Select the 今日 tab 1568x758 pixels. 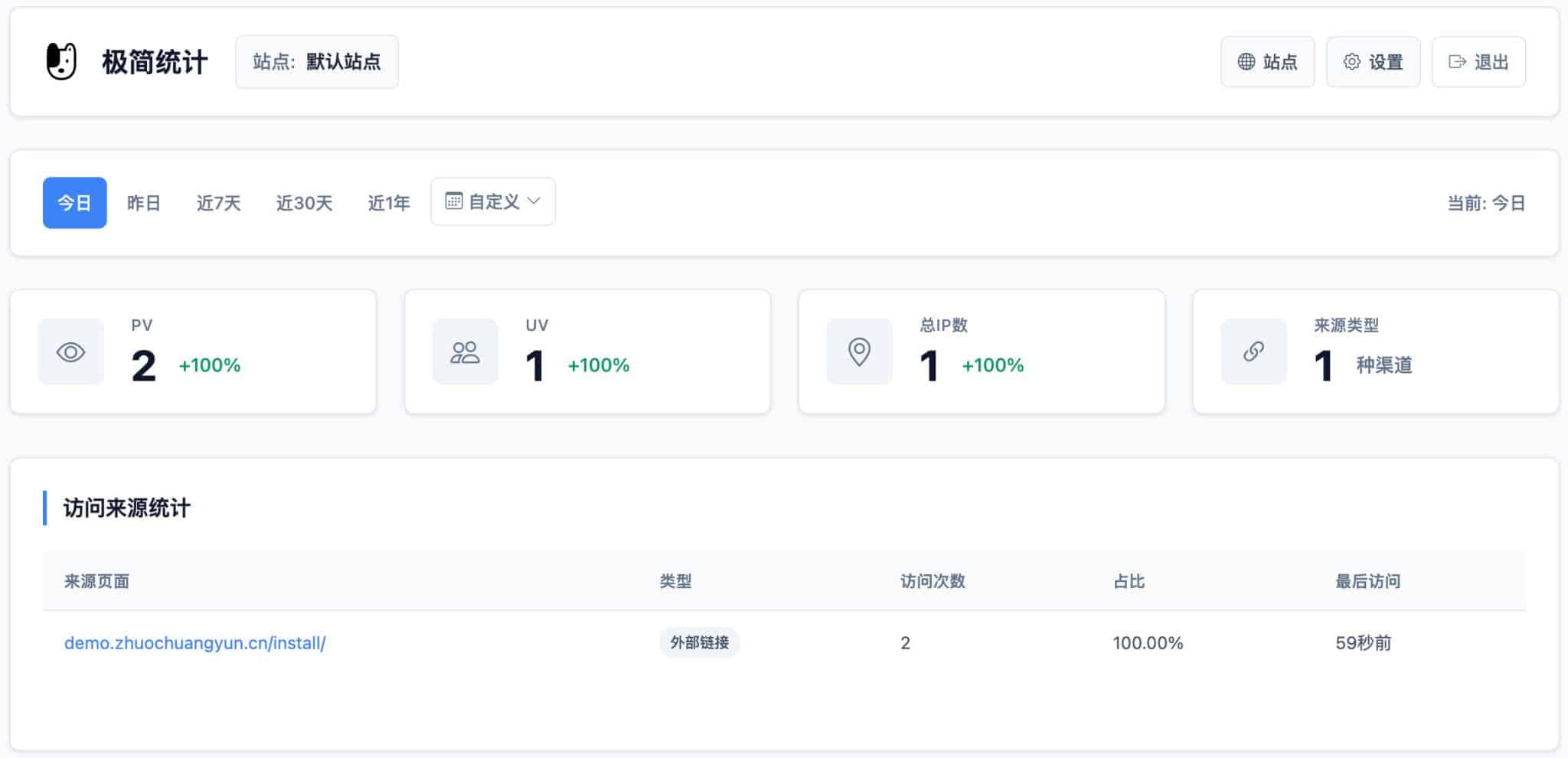point(74,203)
